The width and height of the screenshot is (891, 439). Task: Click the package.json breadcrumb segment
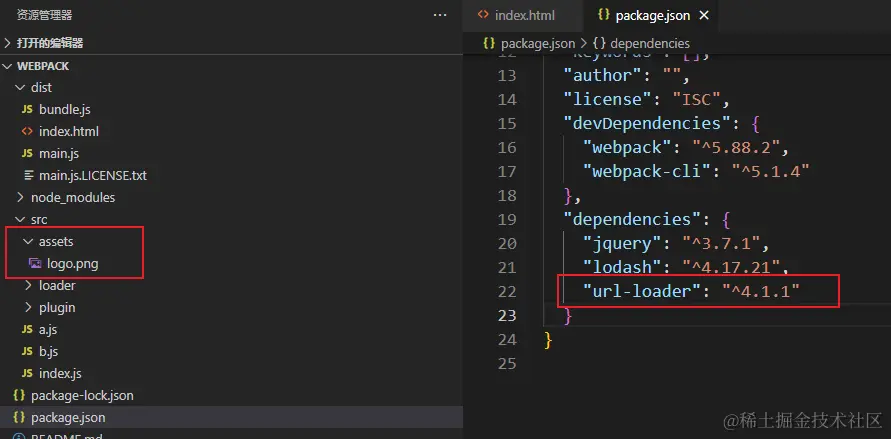click(x=538, y=43)
